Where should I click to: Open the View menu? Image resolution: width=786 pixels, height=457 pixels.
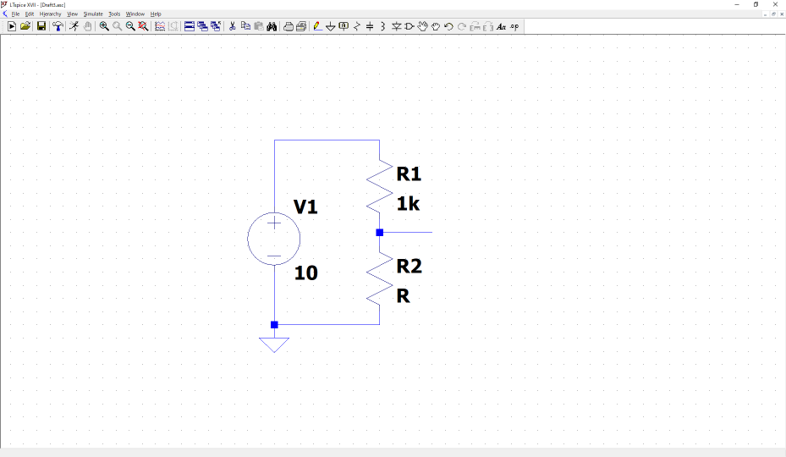[x=72, y=14]
